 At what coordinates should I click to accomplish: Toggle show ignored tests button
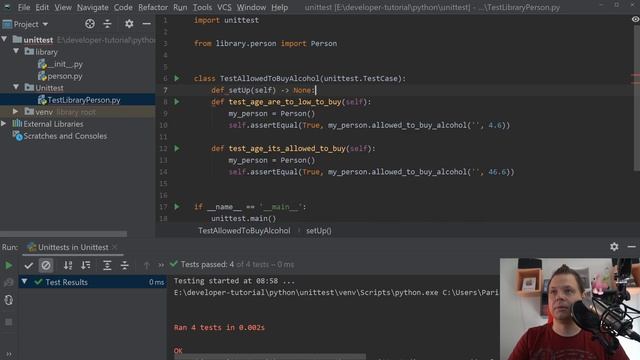(x=46, y=266)
